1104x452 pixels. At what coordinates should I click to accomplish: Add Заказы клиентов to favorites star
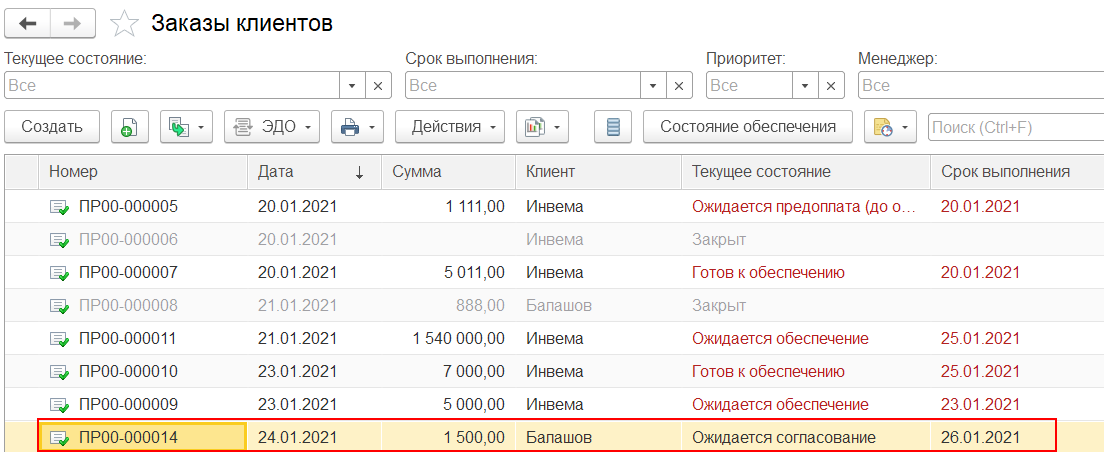pos(124,22)
